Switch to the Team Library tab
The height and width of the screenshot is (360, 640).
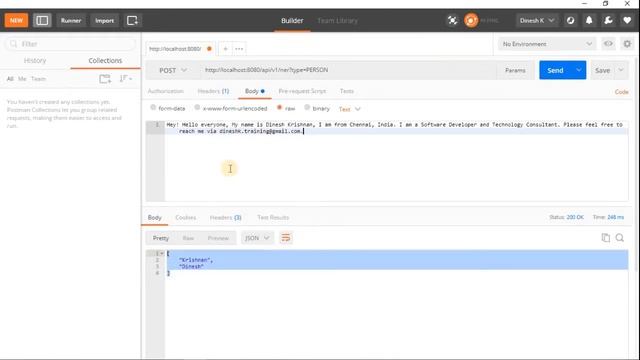click(x=337, y=20)
